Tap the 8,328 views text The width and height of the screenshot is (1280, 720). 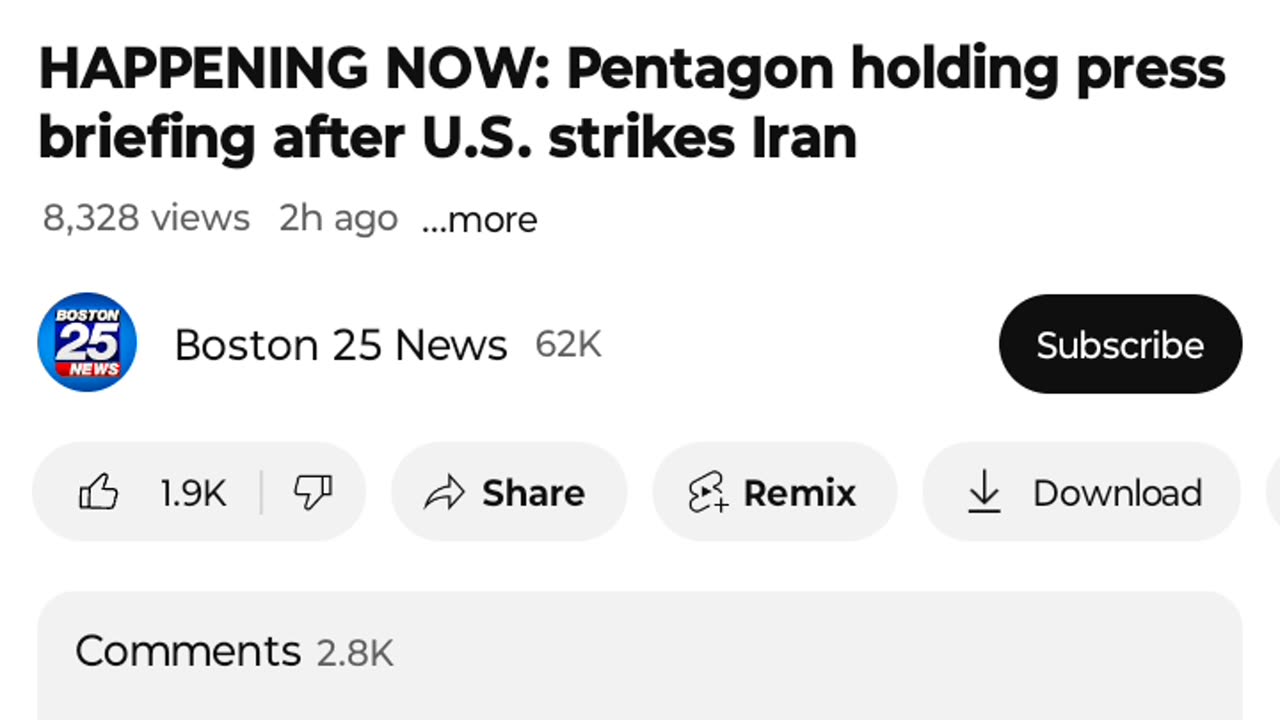click(146, 218)
